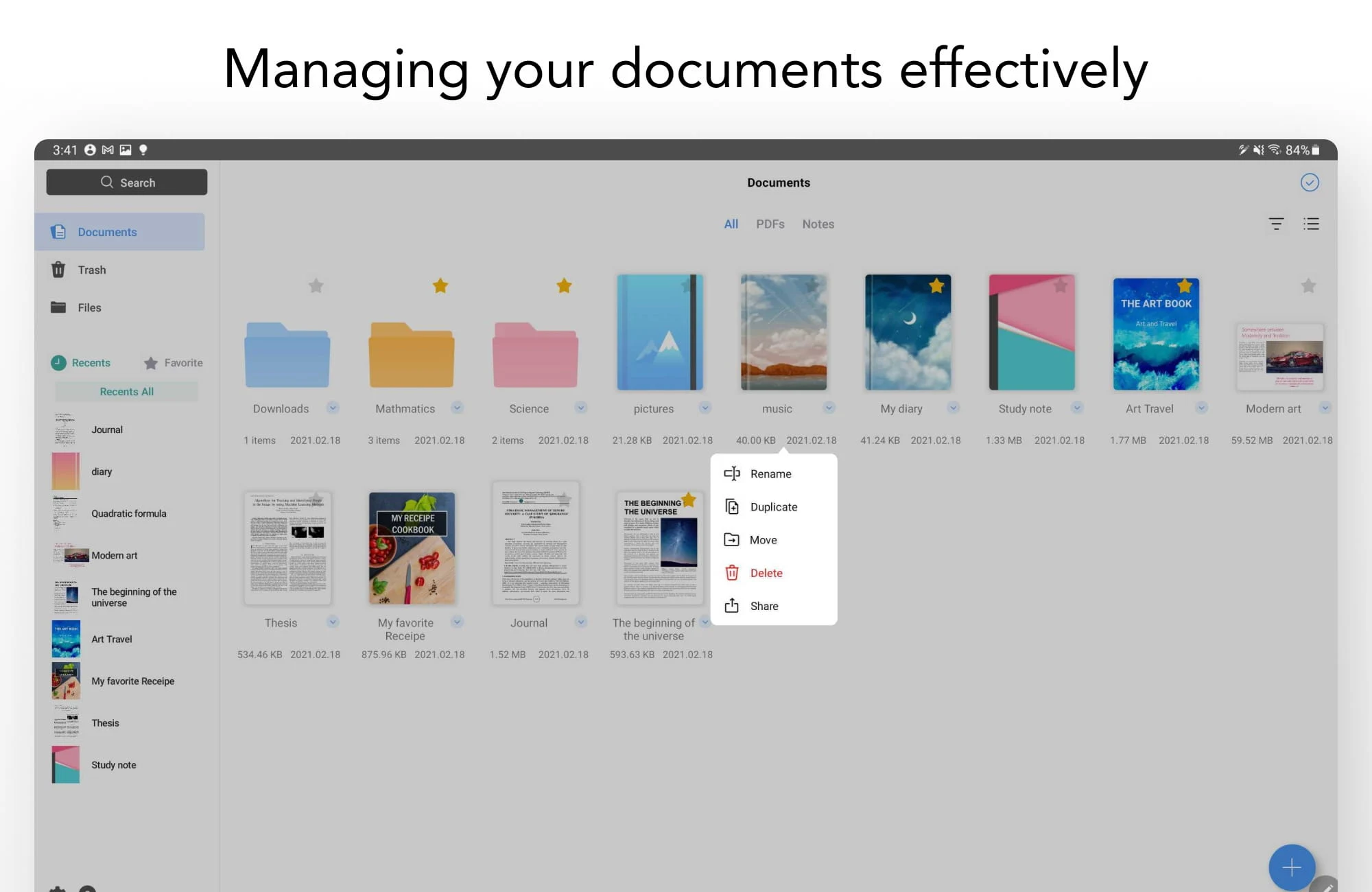Switch to the All tab
Screen dimensions: 1372x892
tap(731, 224)
